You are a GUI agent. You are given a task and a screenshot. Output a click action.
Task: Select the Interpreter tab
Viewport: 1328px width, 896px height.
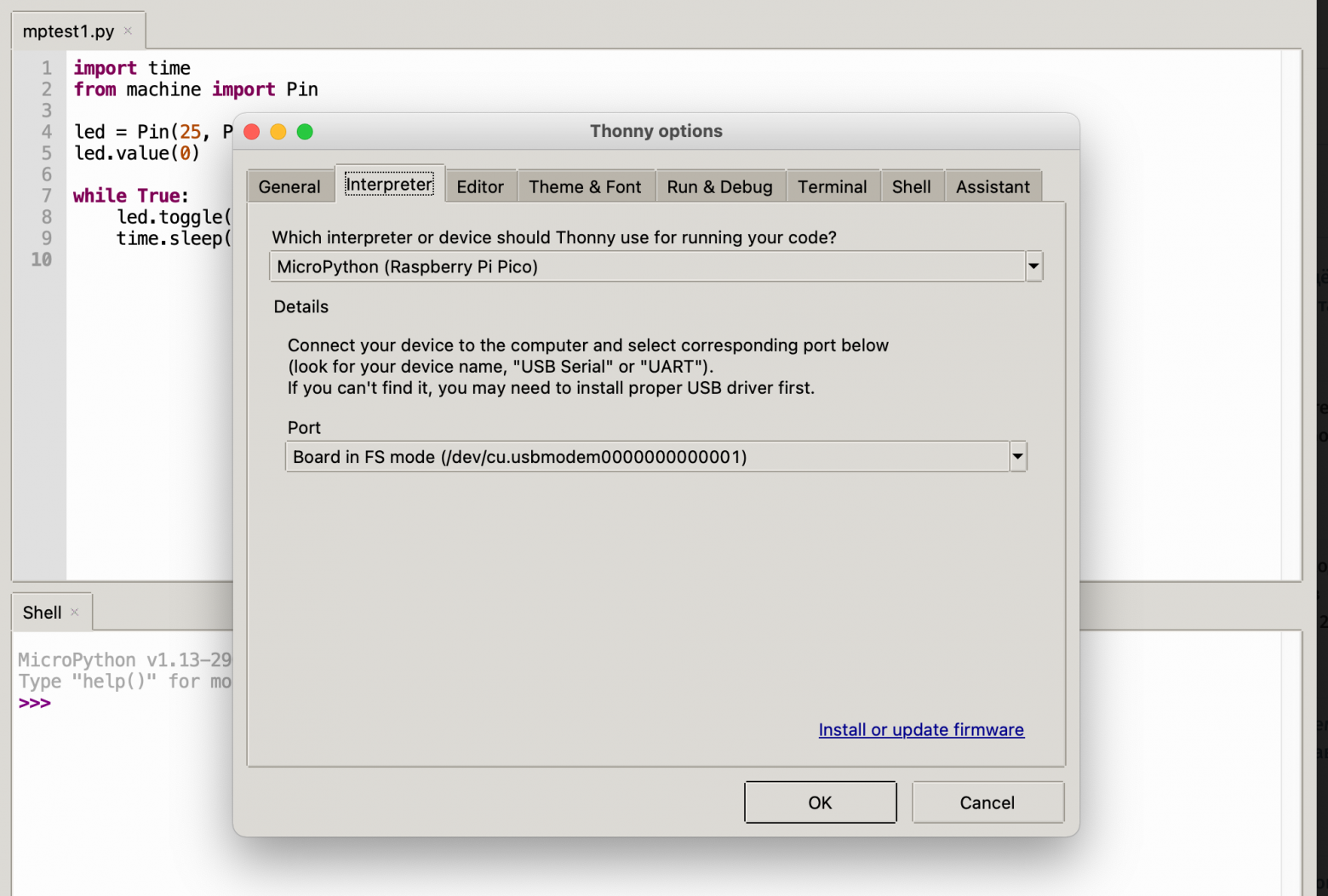pyautogui.click(x=389, y=184)
